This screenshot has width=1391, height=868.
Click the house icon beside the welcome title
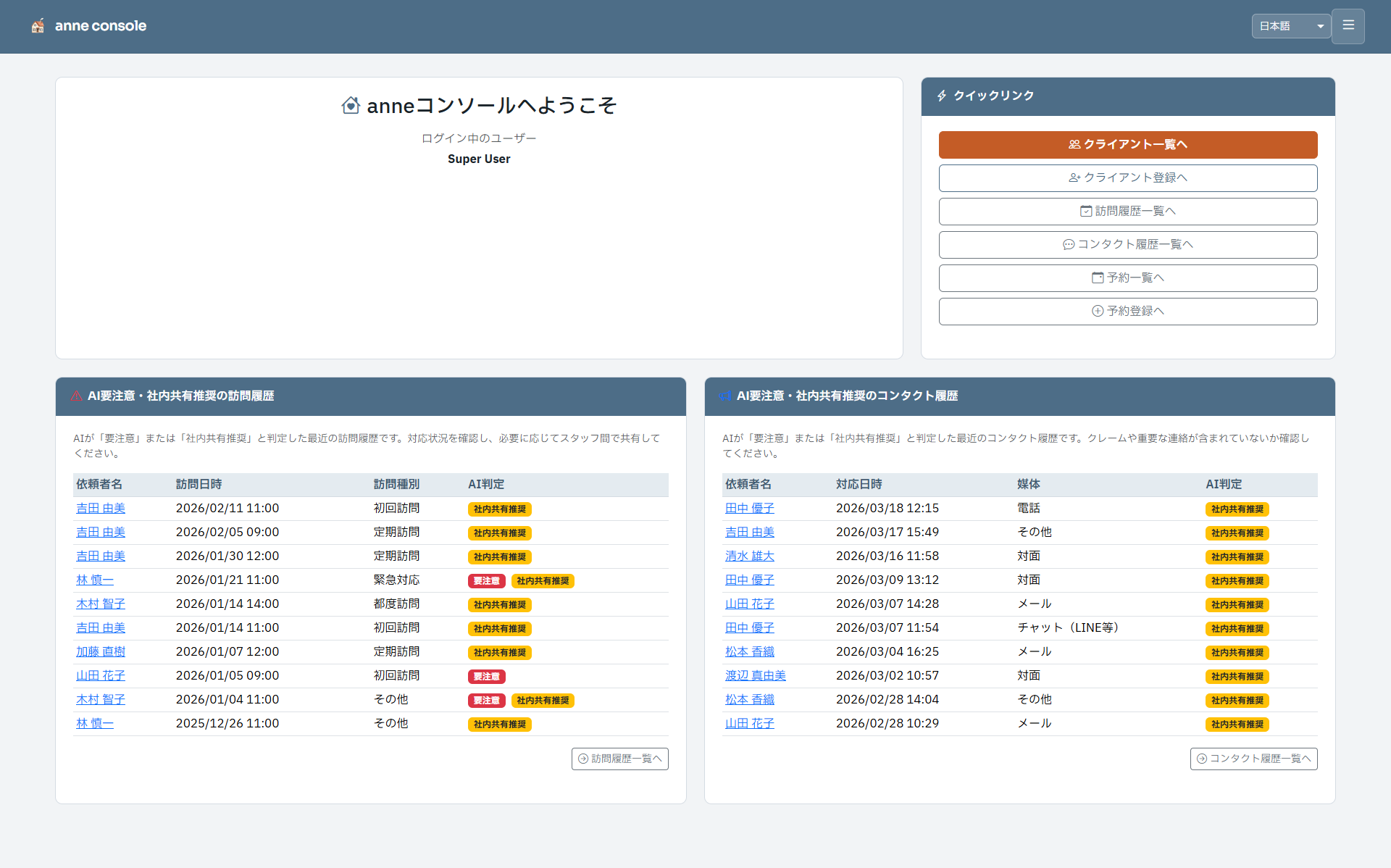point(351,106)
